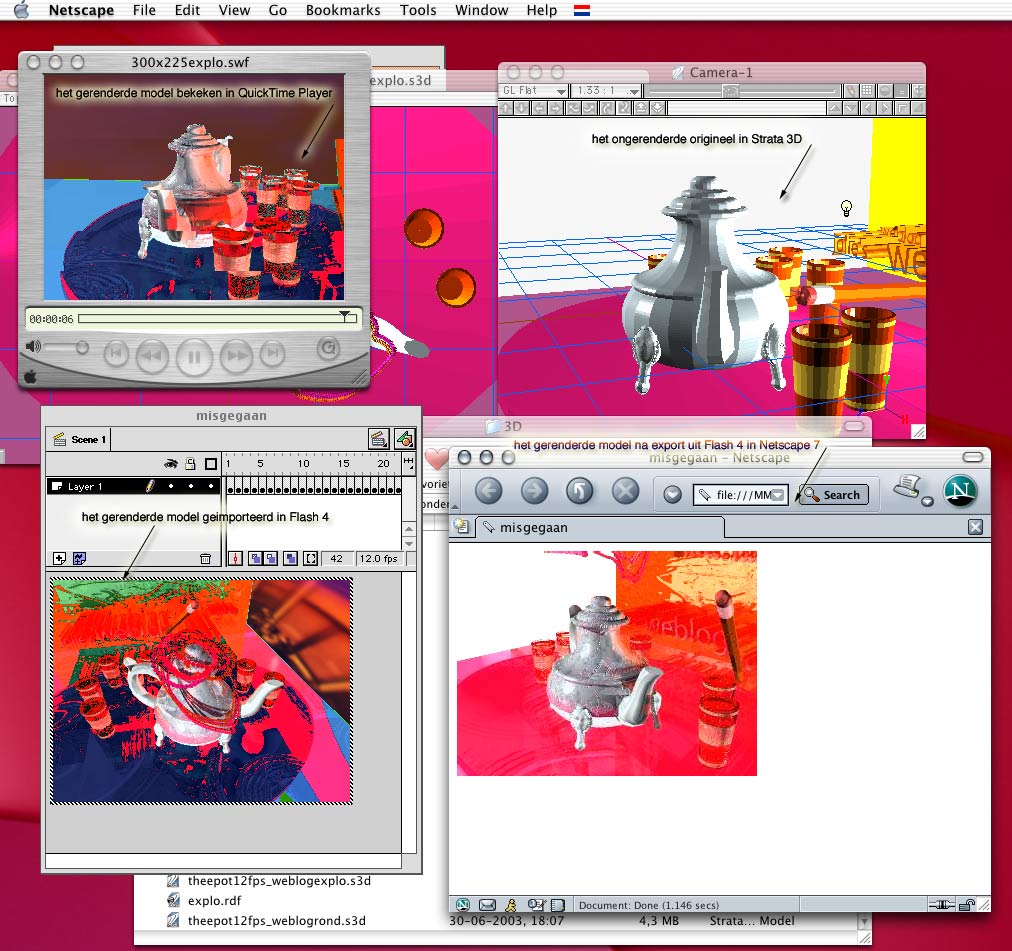Open the Edit Scene clapperboard dropdown in Flash
The width and height of the screenshot is (1012, 951).
(x=379, y=439)
